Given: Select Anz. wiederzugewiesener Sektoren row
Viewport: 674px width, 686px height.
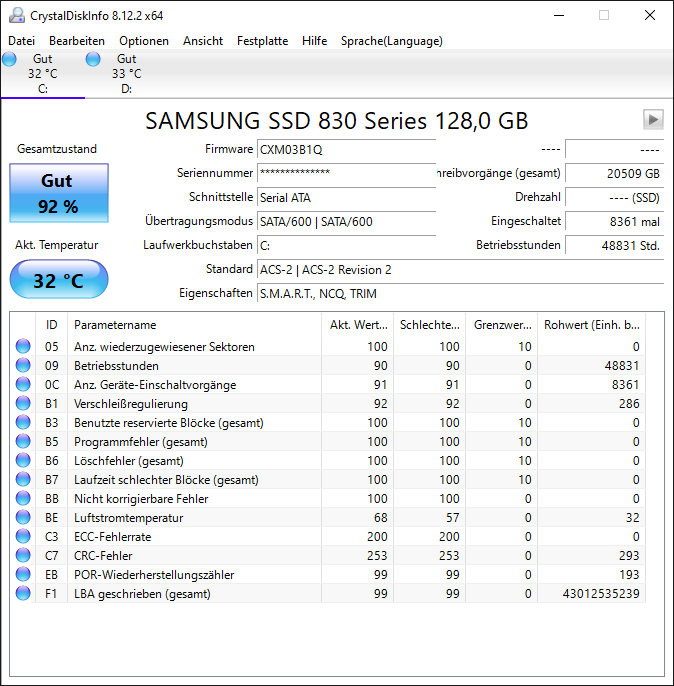Looking at the screenshot, I should coord(328,346).
